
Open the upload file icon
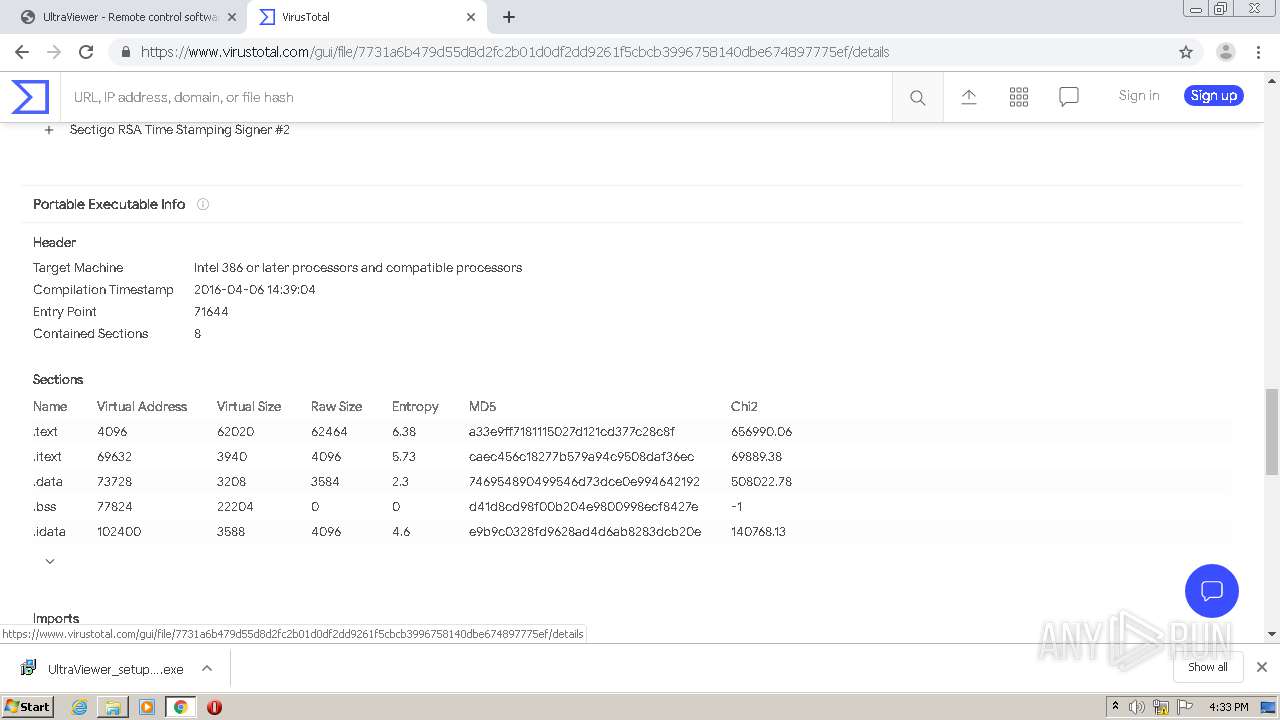pyautogui.click(x=968, y=97)
